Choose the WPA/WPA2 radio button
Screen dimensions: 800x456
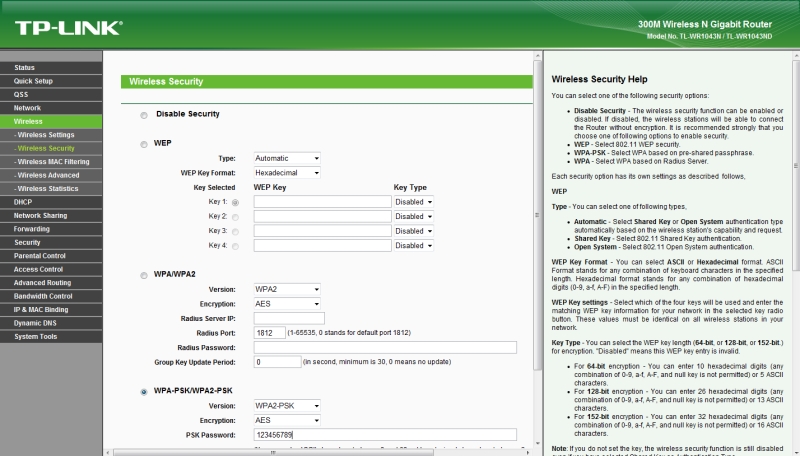144,274
